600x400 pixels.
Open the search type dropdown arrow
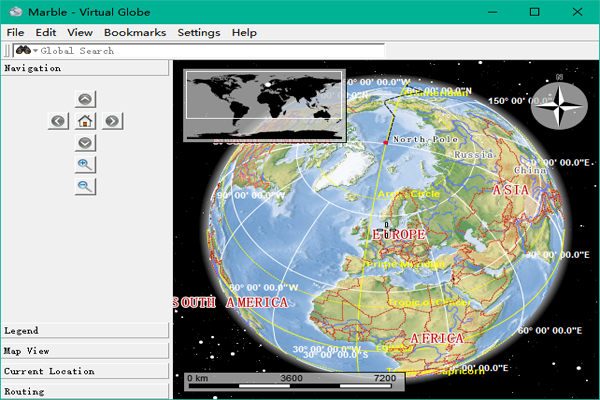pyautogui.click(x=35, y=51)
